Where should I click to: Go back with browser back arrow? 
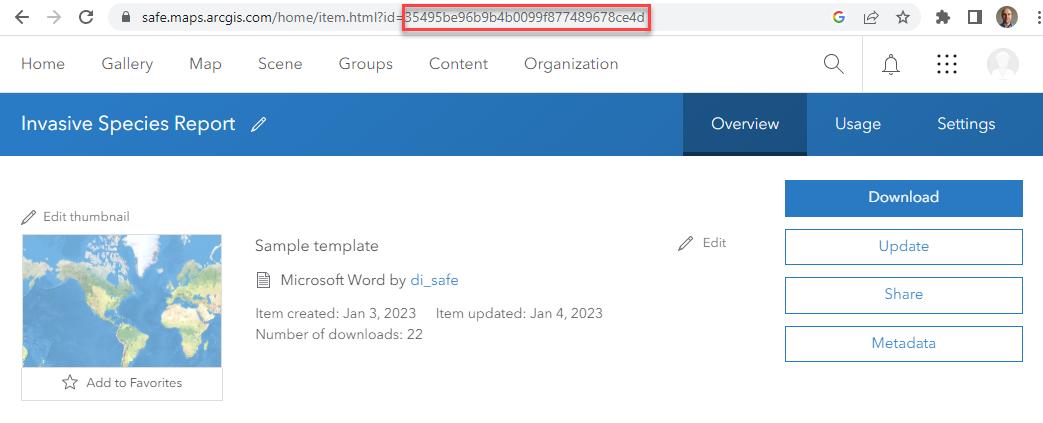[22, 18]
